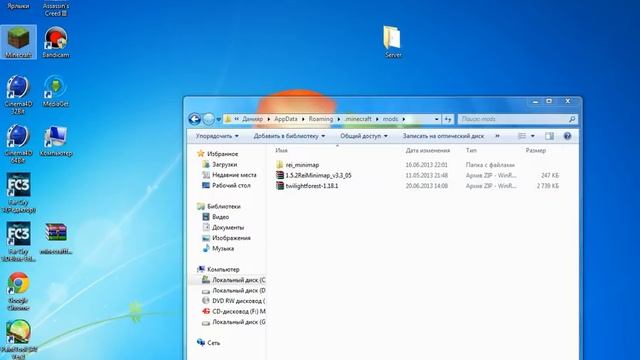
Task: Open the Cinema4D 64Bit desktop icon
Action: click(18, 144)
